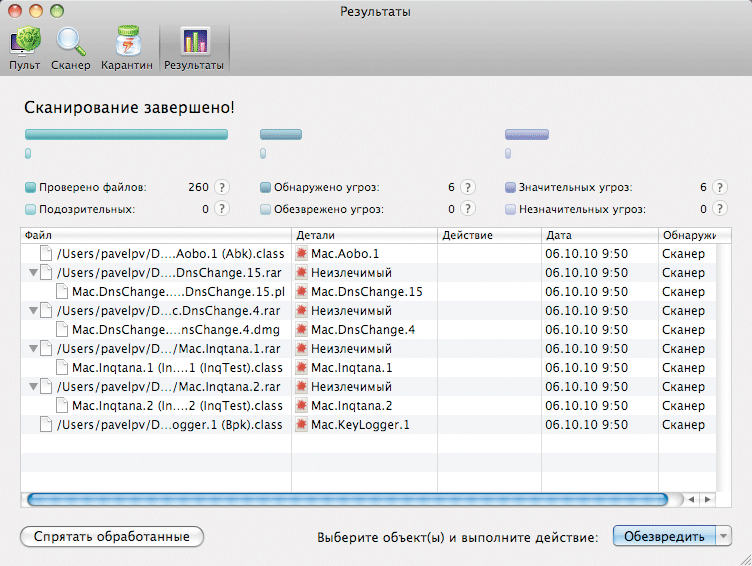This screenshot has height=566, width=752.
Task: Collapse the Mac.Inqtana.1.rar archive row
Action: [34, 349]
